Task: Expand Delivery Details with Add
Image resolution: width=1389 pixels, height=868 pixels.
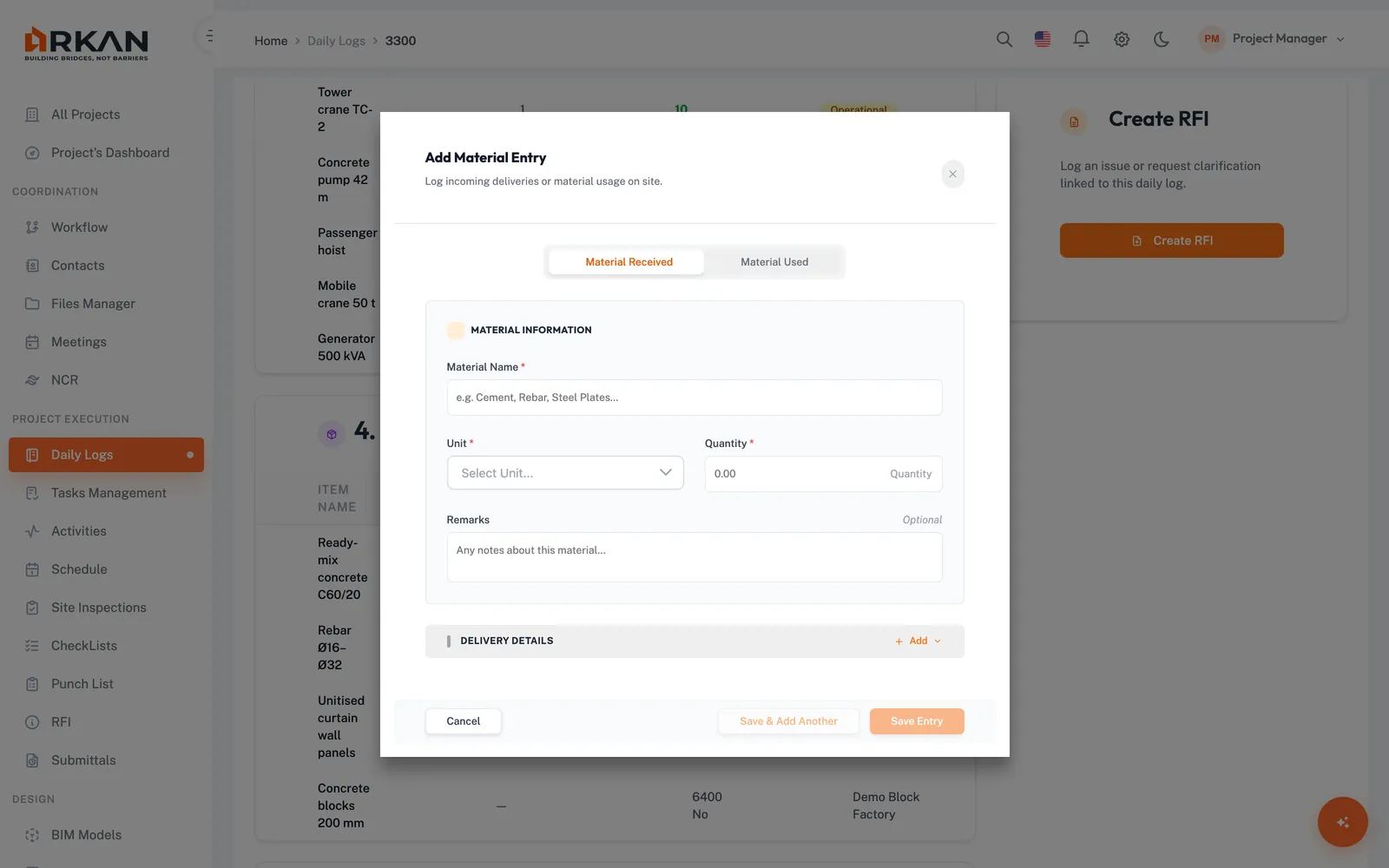Action: [918, 641]
